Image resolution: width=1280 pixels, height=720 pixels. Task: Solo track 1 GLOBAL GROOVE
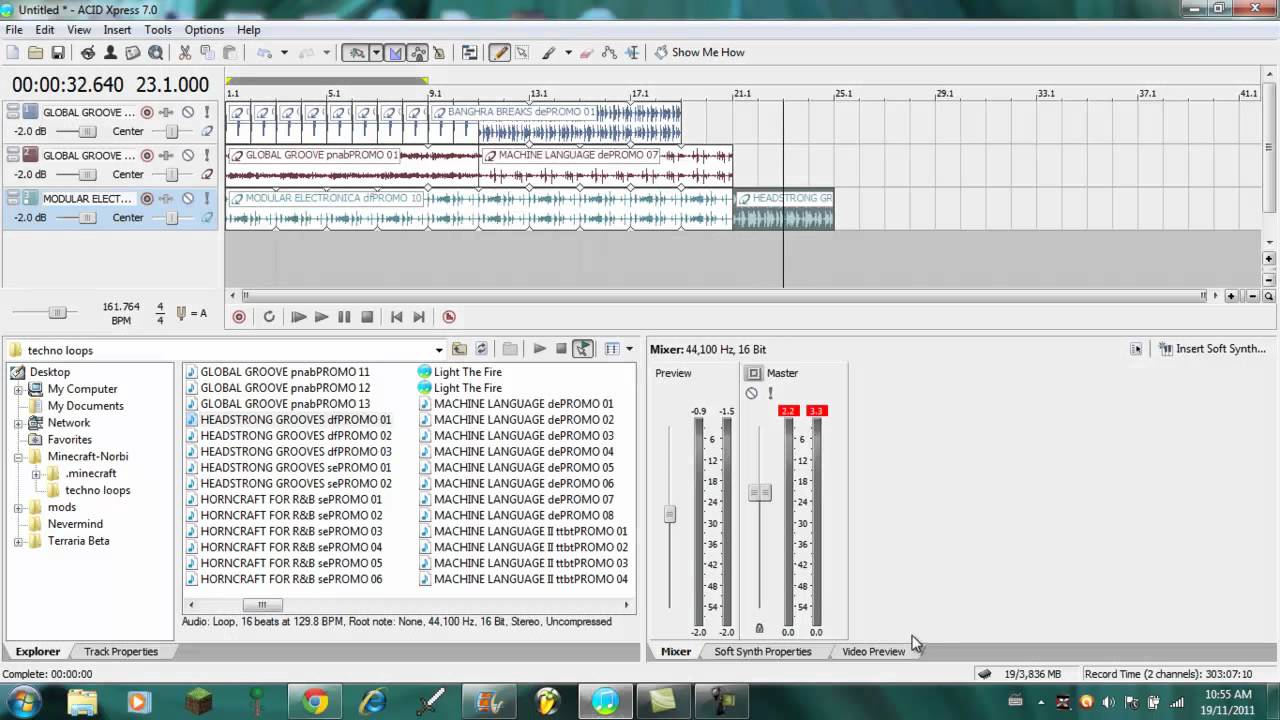[207, 112]
